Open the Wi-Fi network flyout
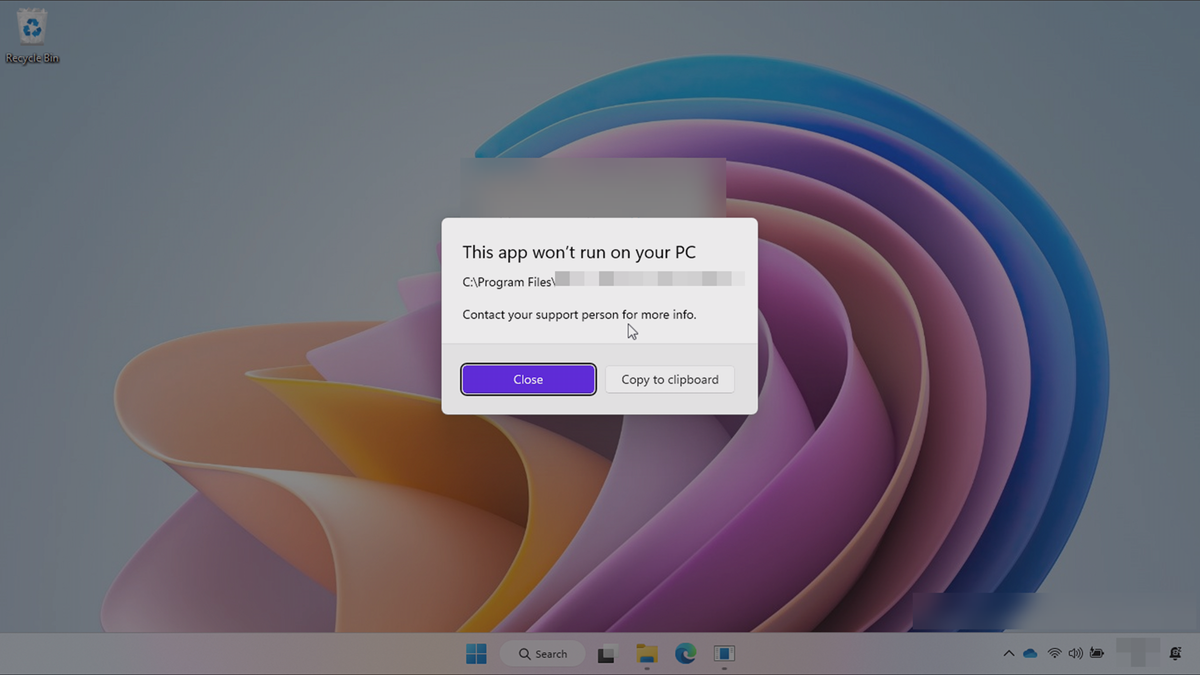Image resolution: width=1200 pixels, height=675 pixels. [x=1053, y=653]
